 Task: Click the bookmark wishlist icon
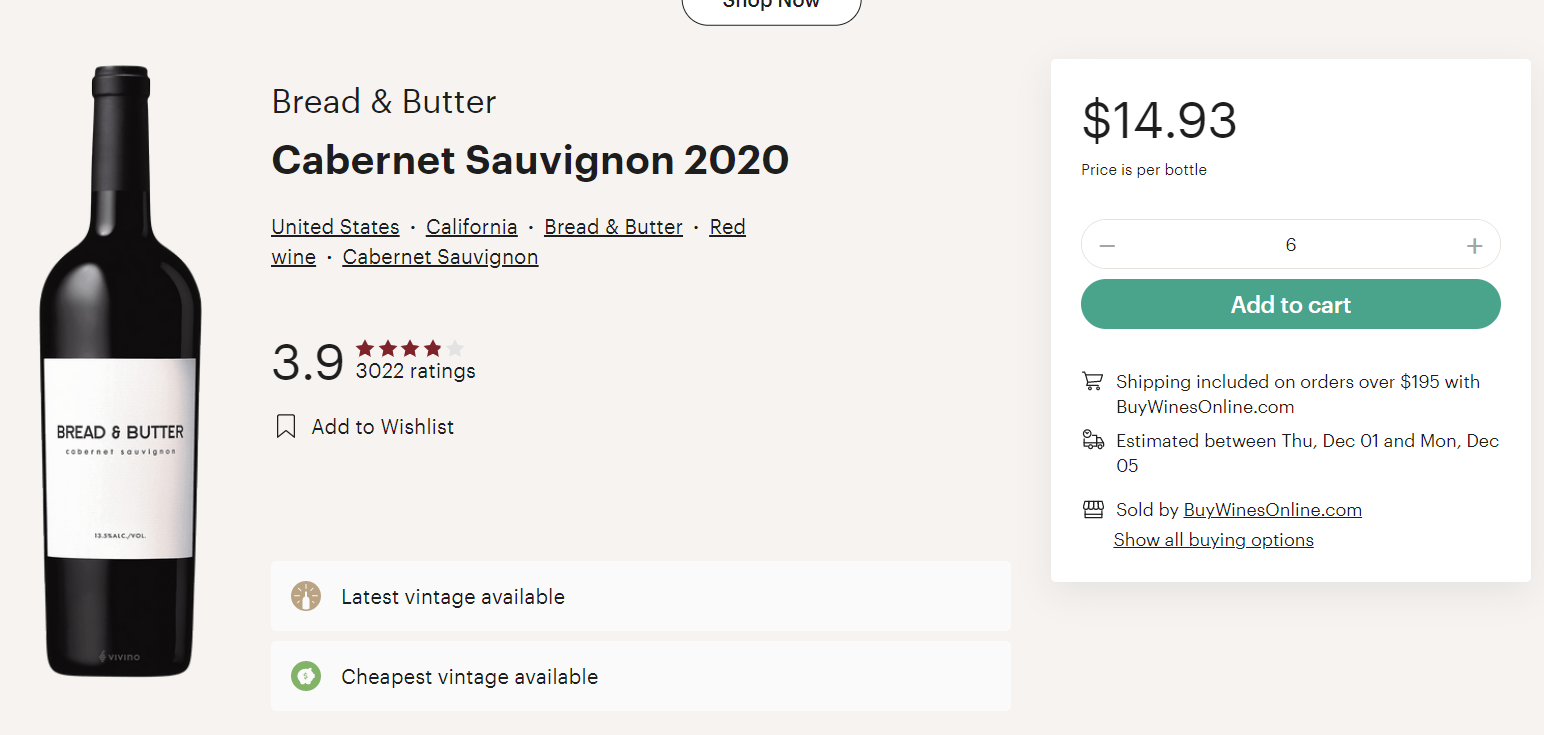286,427
